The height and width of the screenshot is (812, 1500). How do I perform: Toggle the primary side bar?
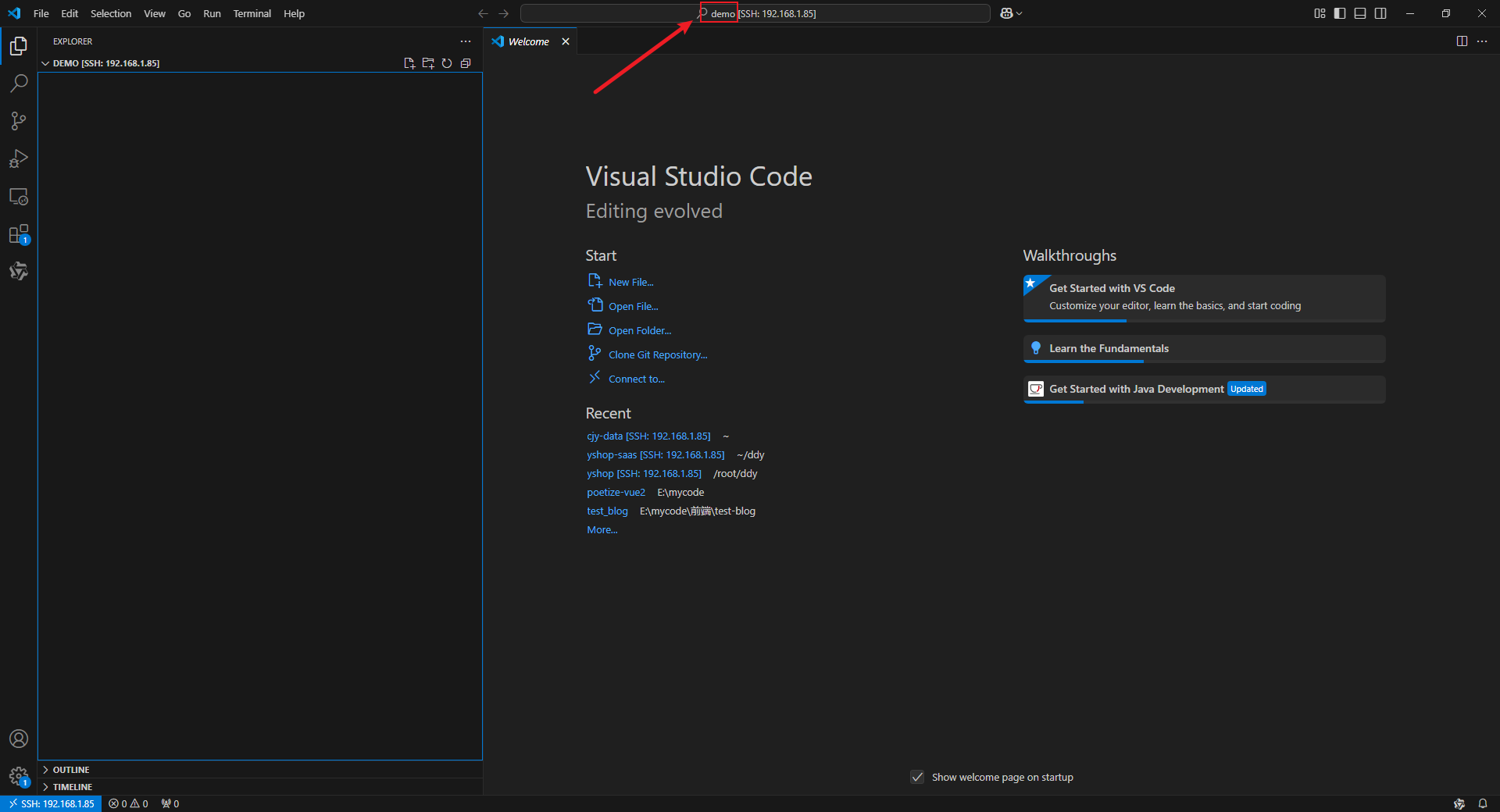pos(1340,13)
